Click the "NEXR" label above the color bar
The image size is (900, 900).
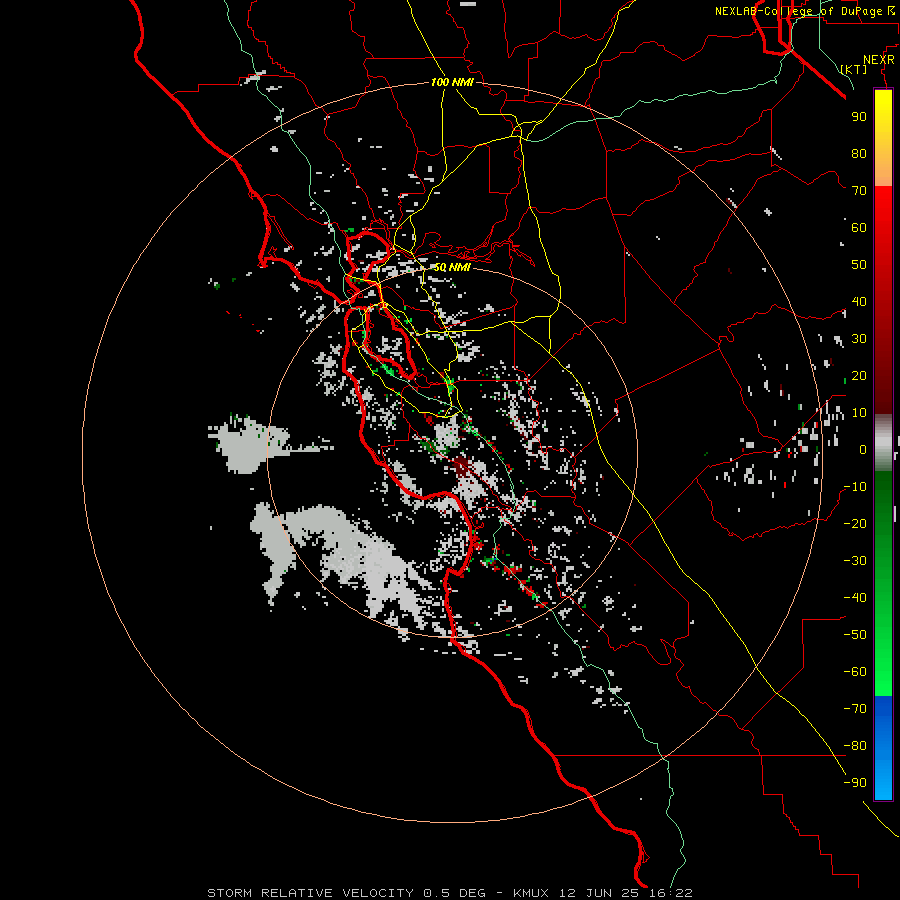879,60
